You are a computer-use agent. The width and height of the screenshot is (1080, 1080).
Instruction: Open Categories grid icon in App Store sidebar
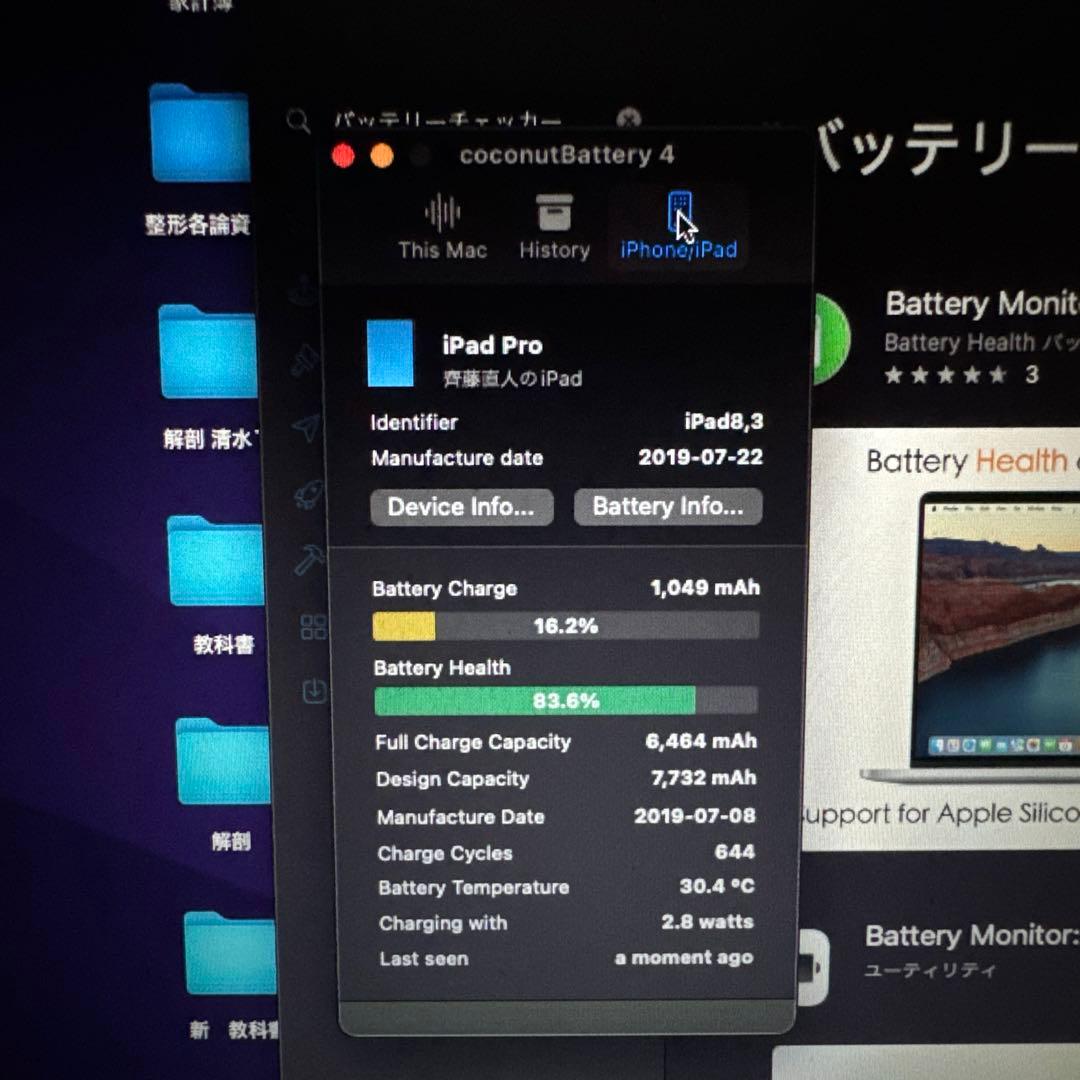click(311, 626)
